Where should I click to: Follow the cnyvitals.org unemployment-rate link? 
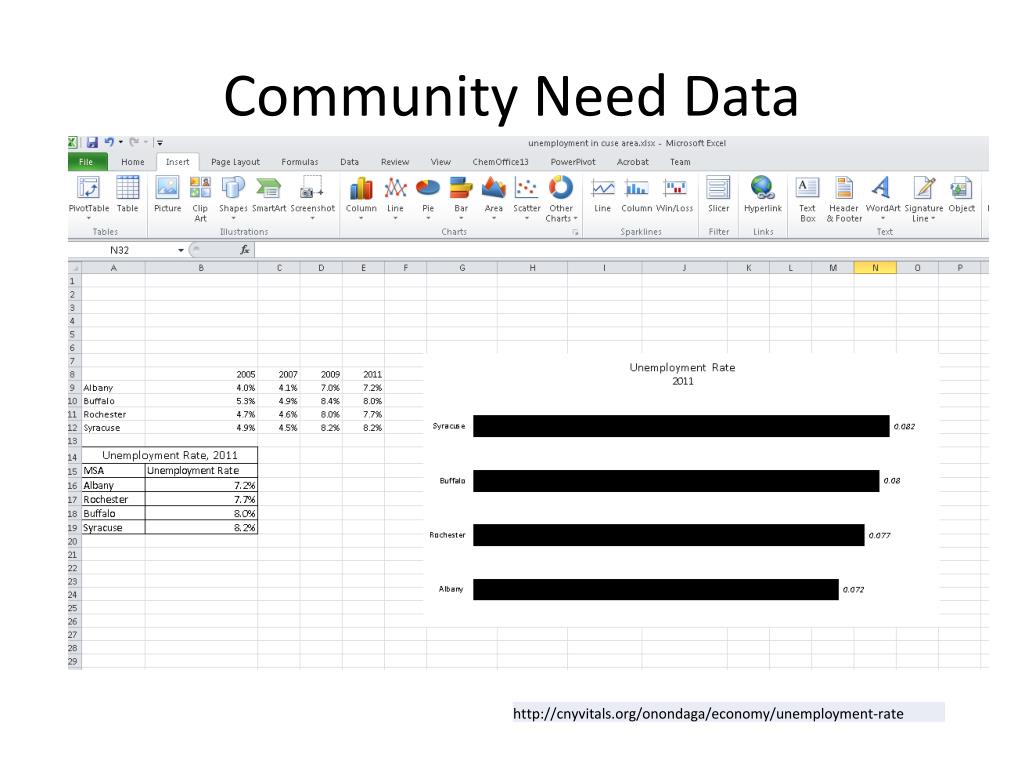tap(708, 713)
